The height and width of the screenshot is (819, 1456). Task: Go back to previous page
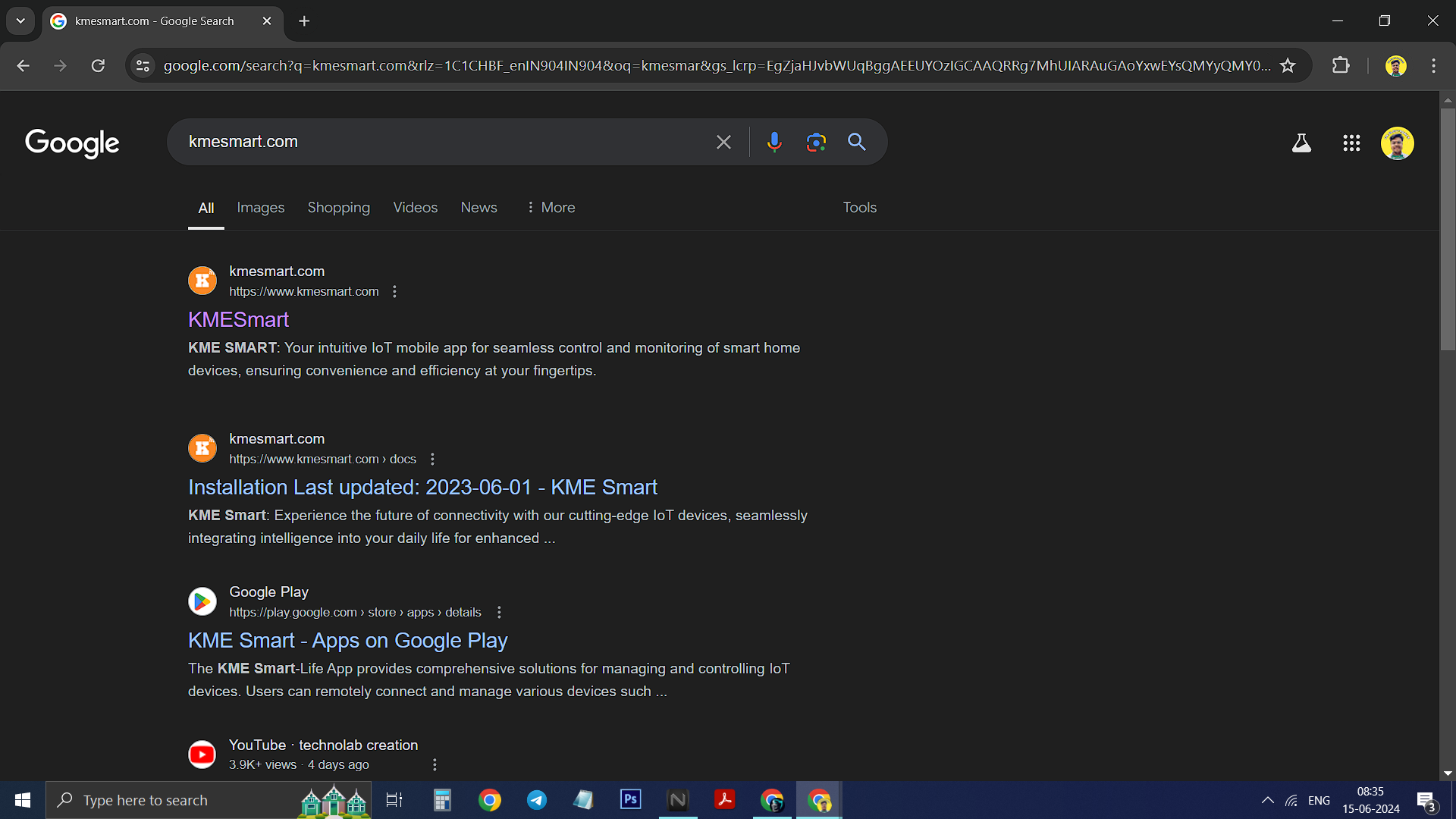23,66
